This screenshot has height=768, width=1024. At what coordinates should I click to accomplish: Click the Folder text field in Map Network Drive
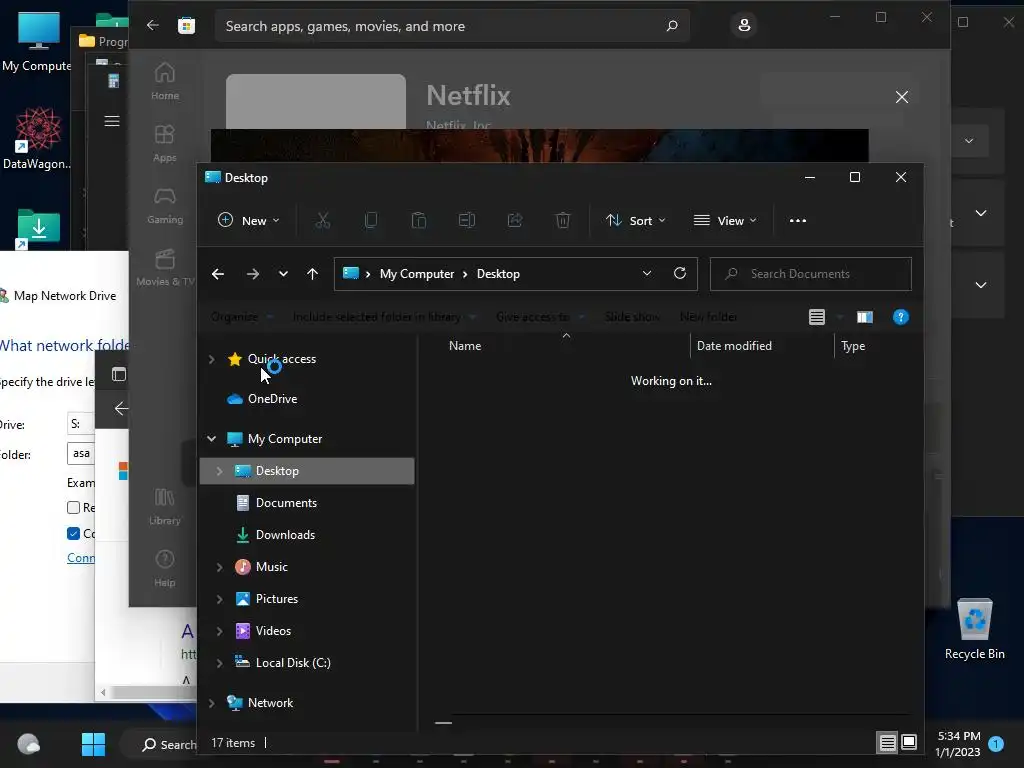(x=81, y=453)
